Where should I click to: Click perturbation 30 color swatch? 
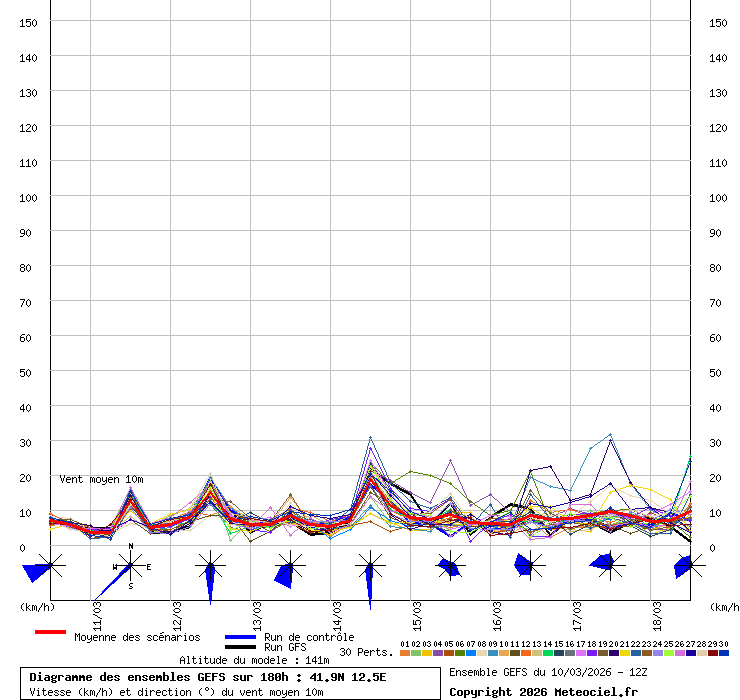pyautogui.click(x=724, y=653)
